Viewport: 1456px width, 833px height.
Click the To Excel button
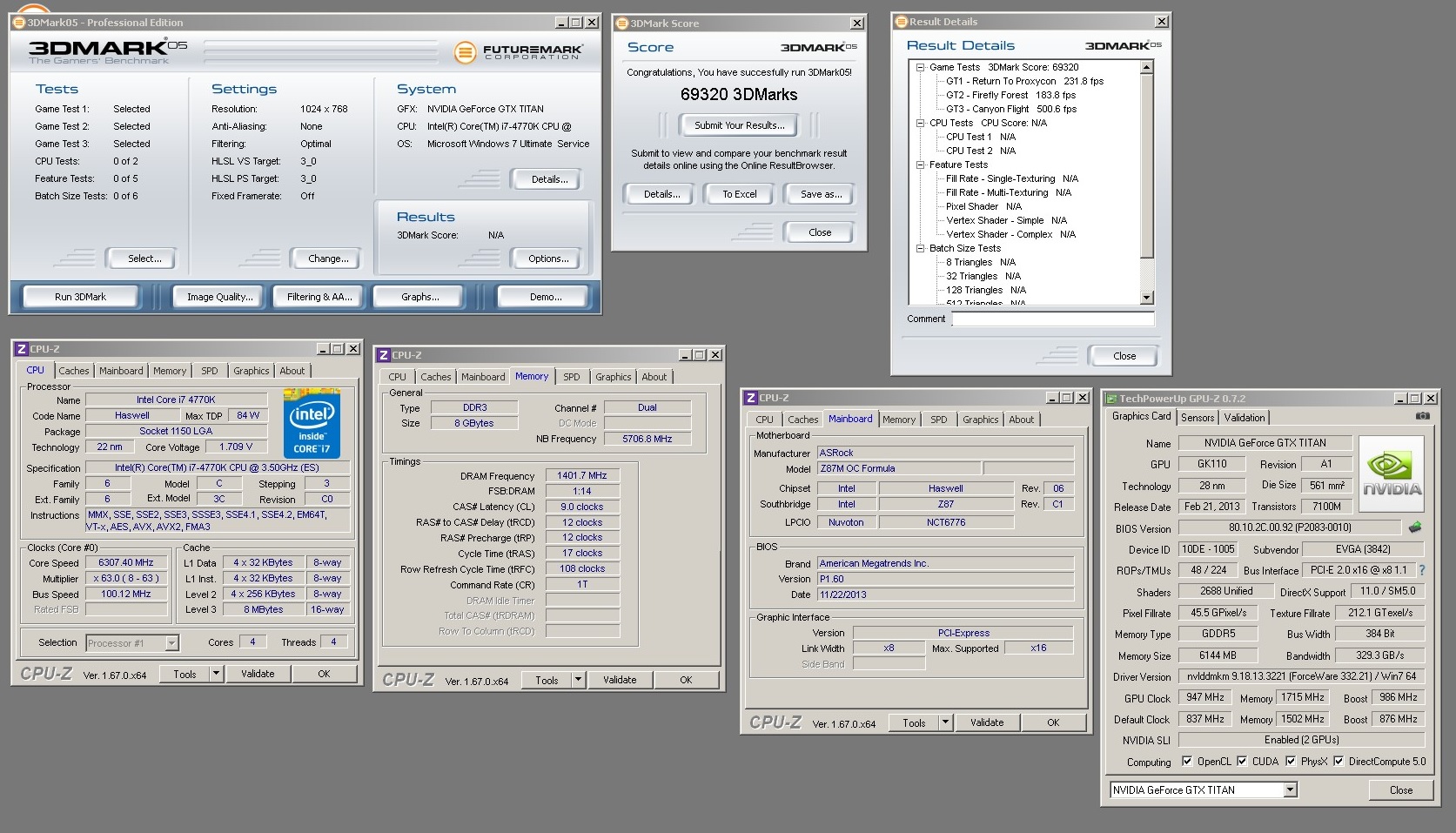click(x=740, y=194)
